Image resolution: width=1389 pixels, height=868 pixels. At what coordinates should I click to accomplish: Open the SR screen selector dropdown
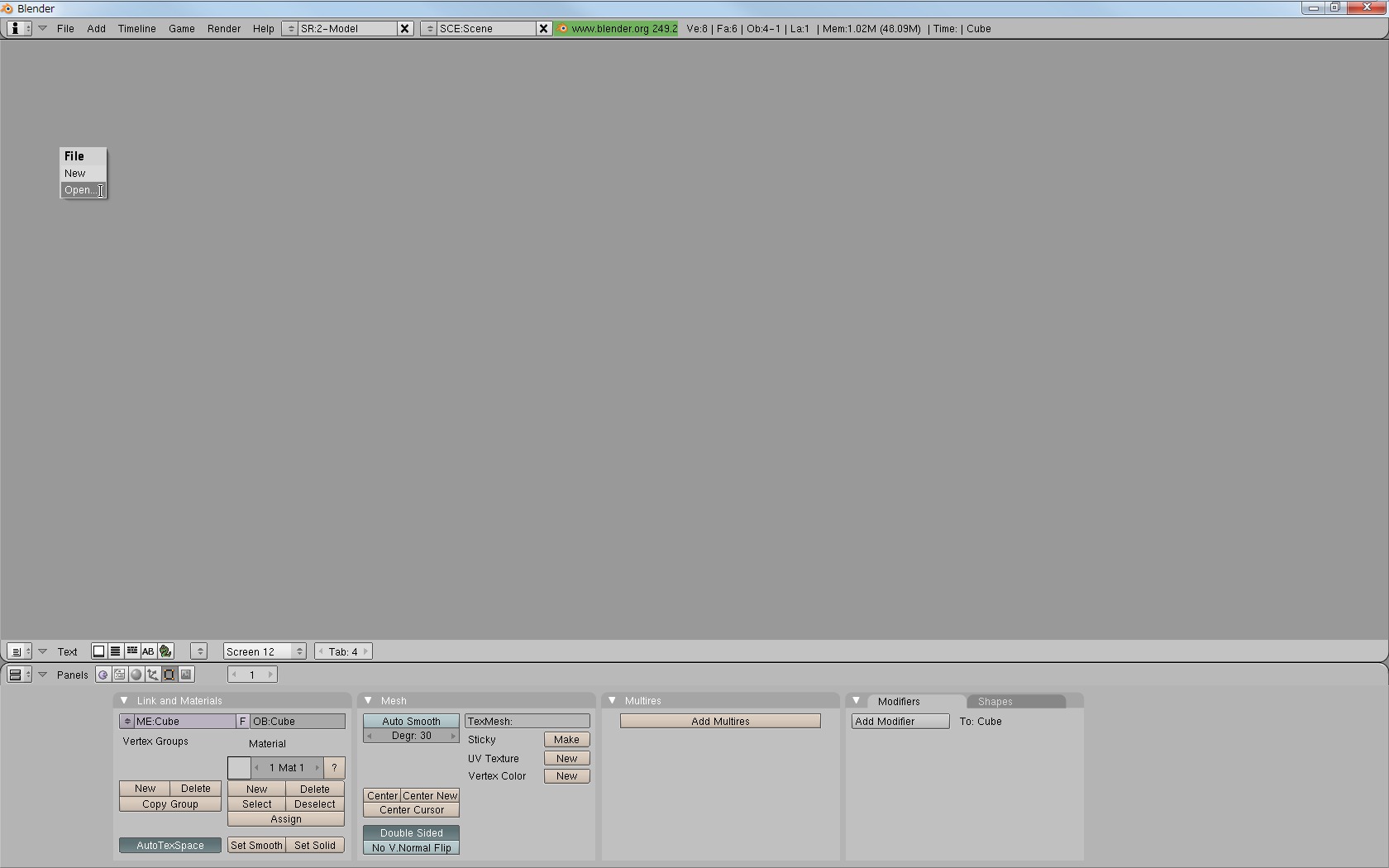pos(290,28)
